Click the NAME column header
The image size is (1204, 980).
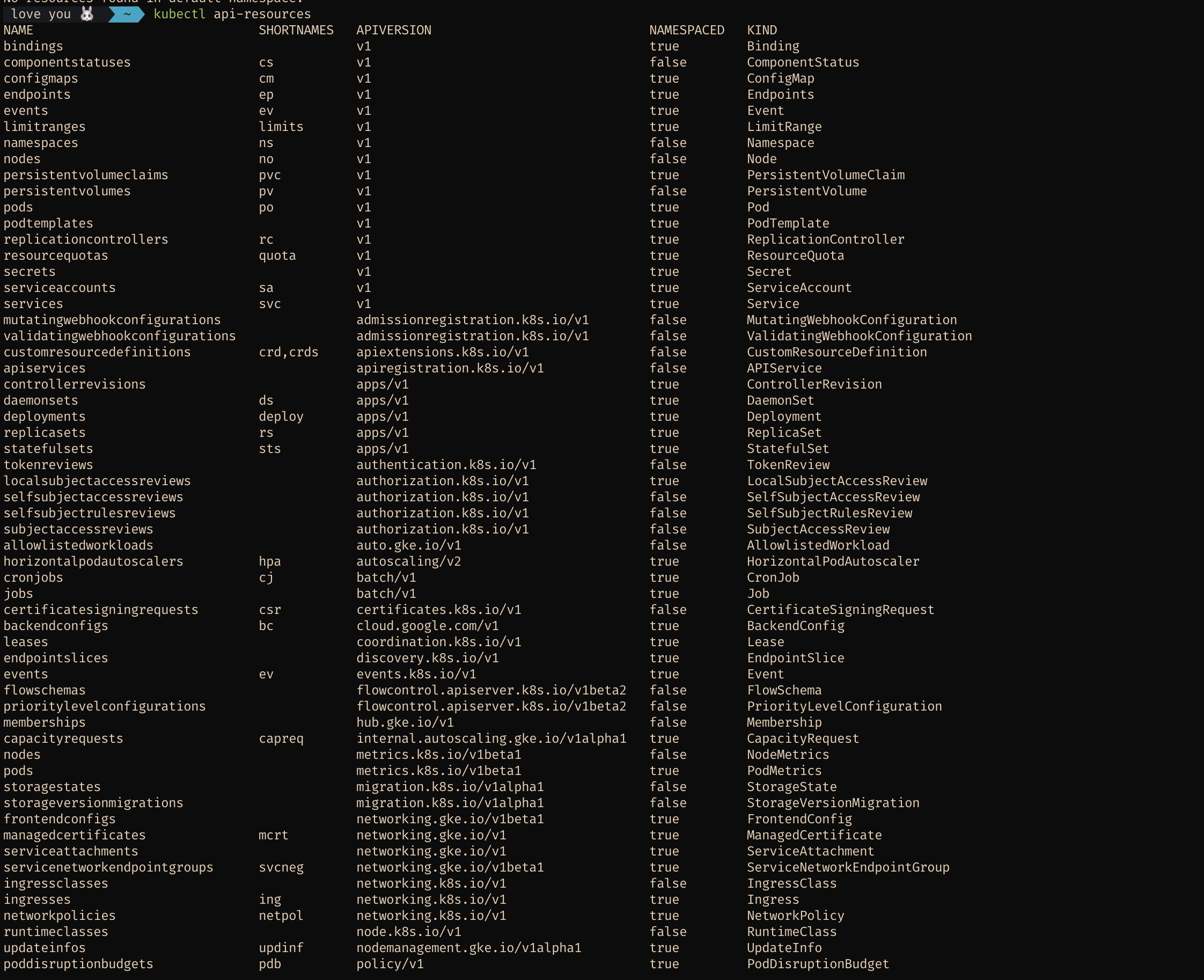[x=18, y=30]
